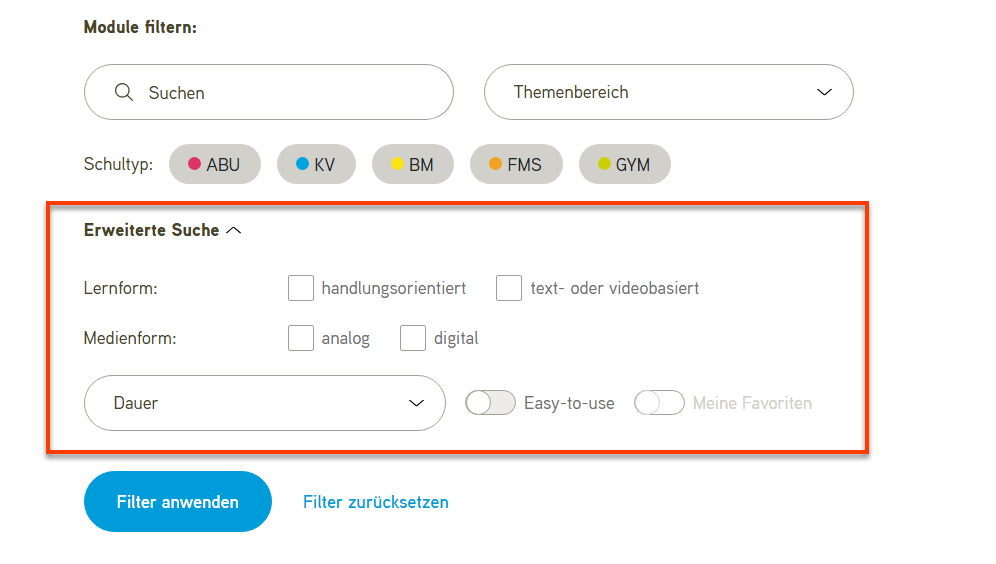Collapse the Erweiterte Suche section
Image resolution: width=996 pixels, height=564 pixels.
coord(163,230)
